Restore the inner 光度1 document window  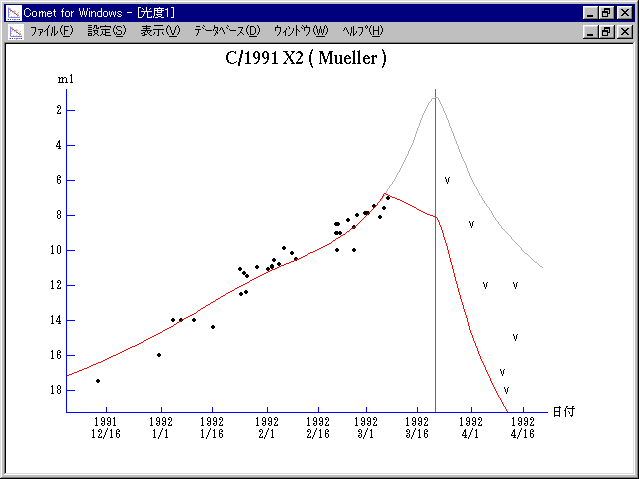[x=606, y=31]
